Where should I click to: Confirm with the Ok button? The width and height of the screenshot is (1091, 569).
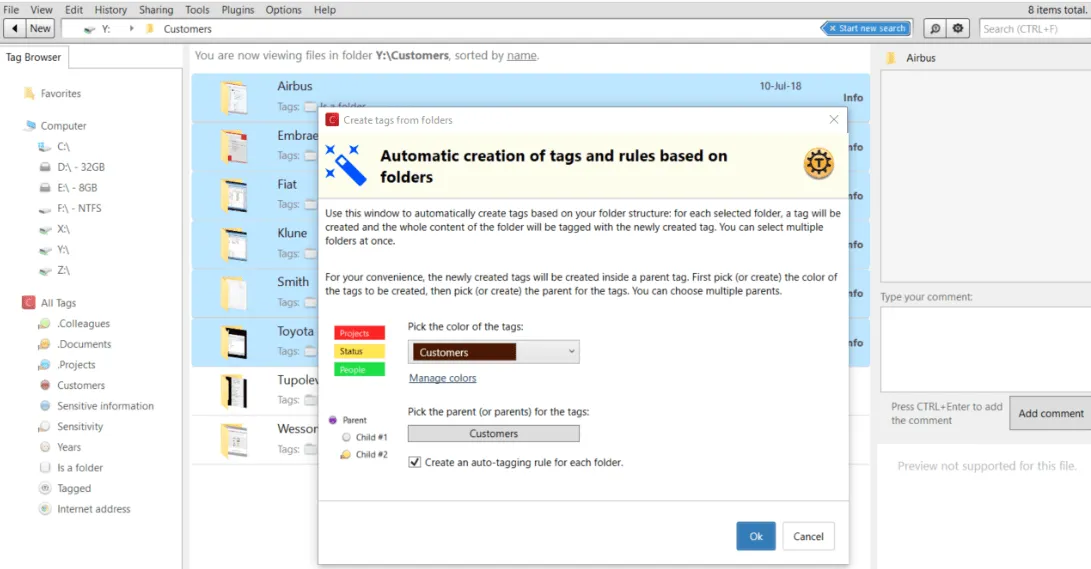pos(756,536)
